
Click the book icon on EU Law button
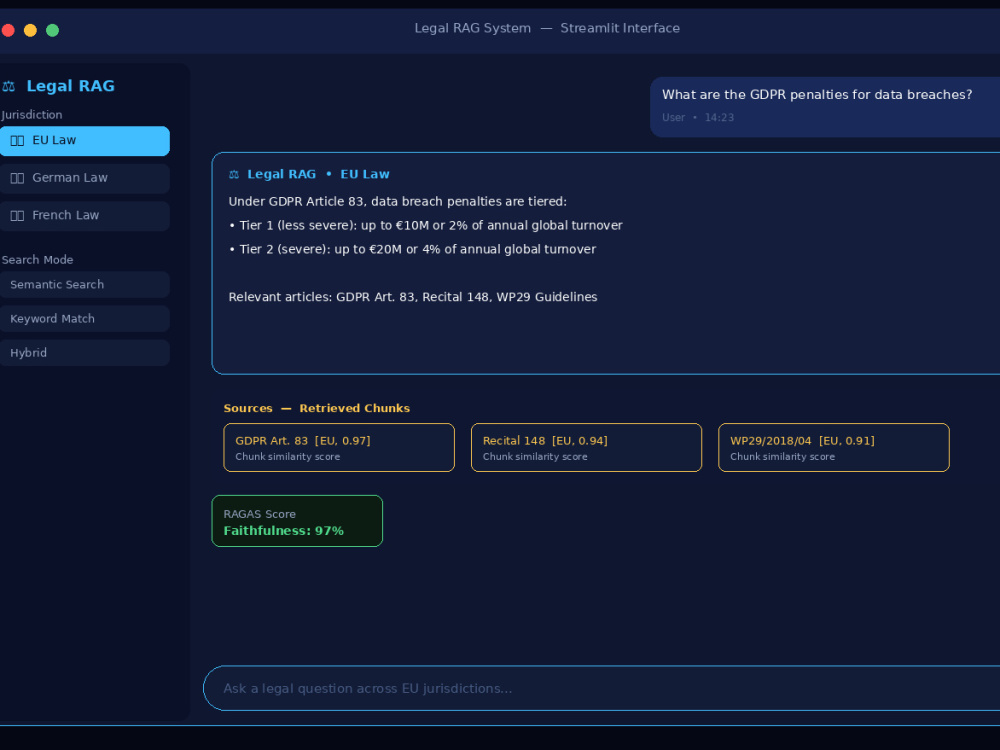pyautogui.click(x=17, y=141)
